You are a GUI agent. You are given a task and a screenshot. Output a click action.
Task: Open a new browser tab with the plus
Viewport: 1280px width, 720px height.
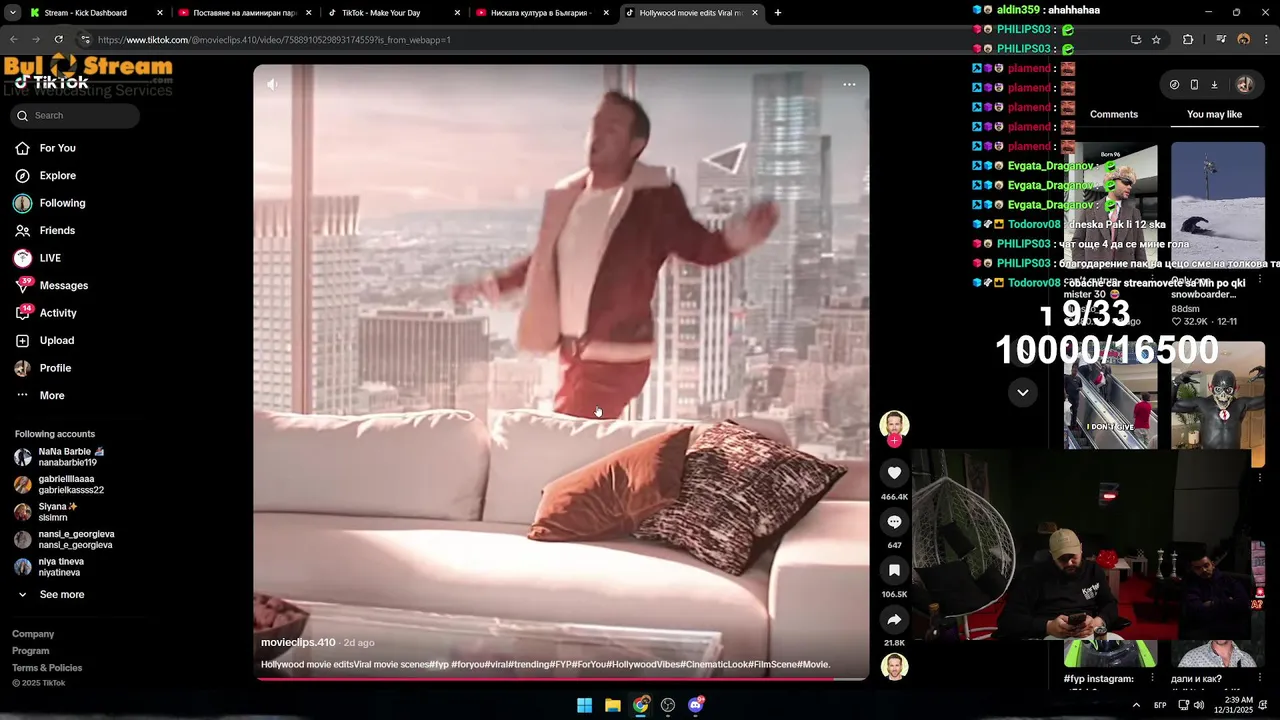[778, 13]
